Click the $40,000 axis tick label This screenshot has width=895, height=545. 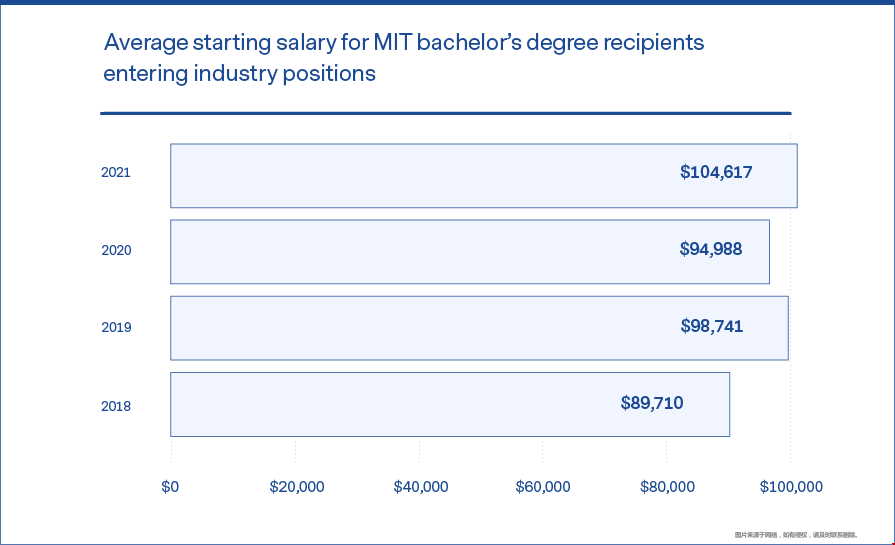pos(421,487)
